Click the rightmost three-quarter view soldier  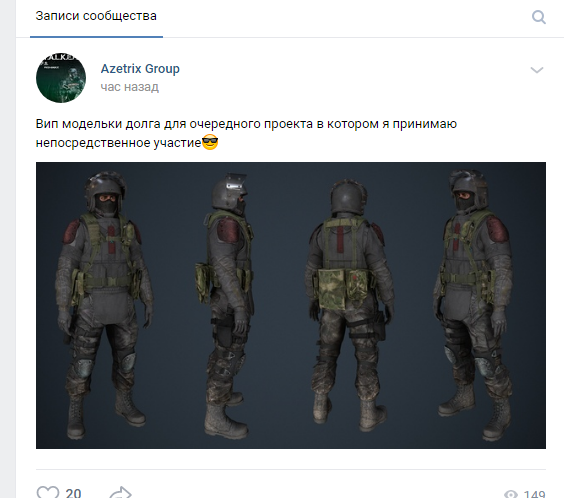(x=473, y=306)
